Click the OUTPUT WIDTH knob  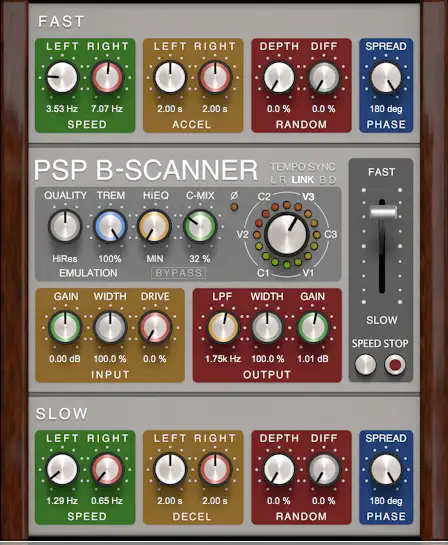(267, 327)
